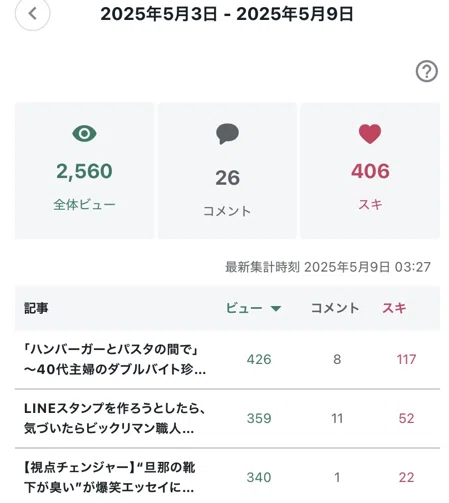Click view count 426 of first article

(x=259, y=359)
